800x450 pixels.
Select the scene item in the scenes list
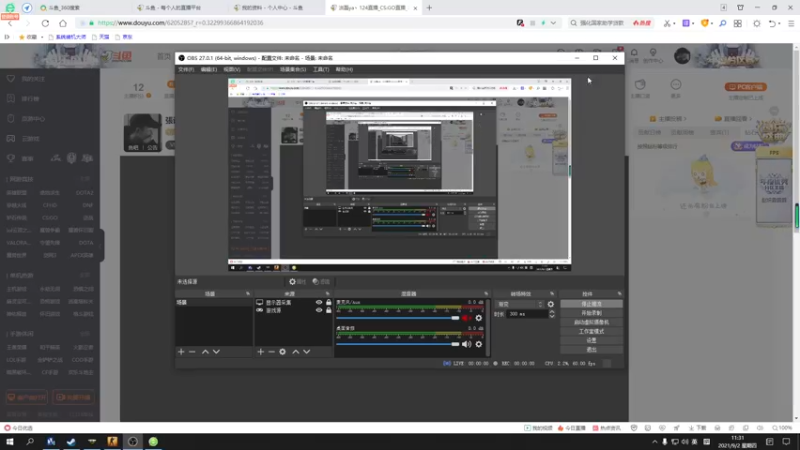pyautogui.click(x=214, y=303)
